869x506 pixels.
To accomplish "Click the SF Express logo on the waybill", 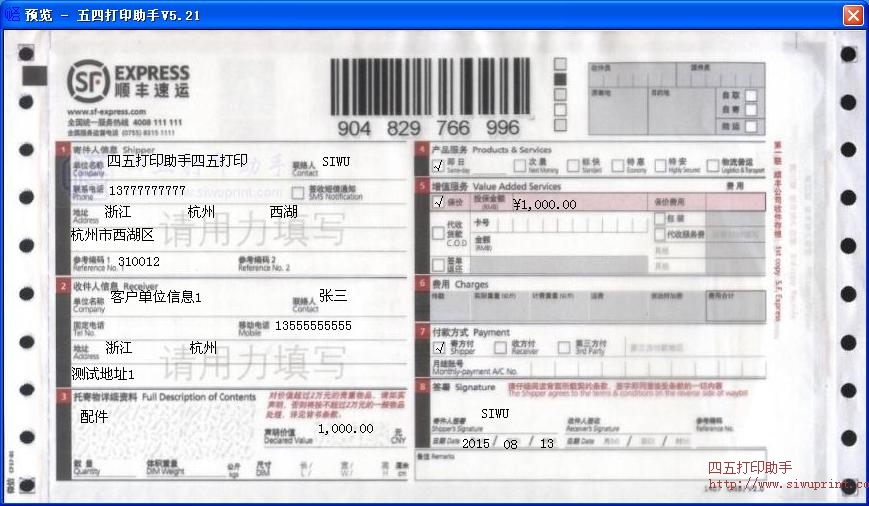I will point(129,81).
